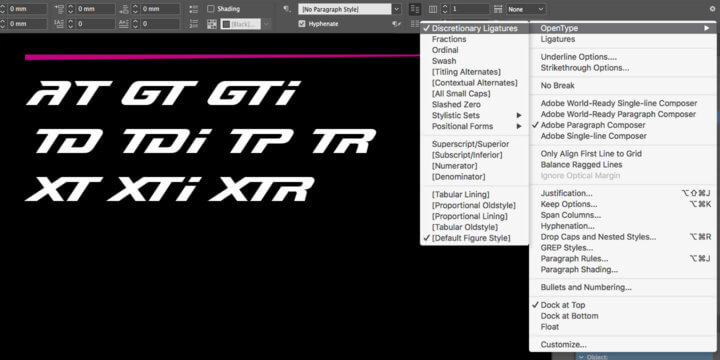Select Slashed Zero option

[x=474, y=105]
